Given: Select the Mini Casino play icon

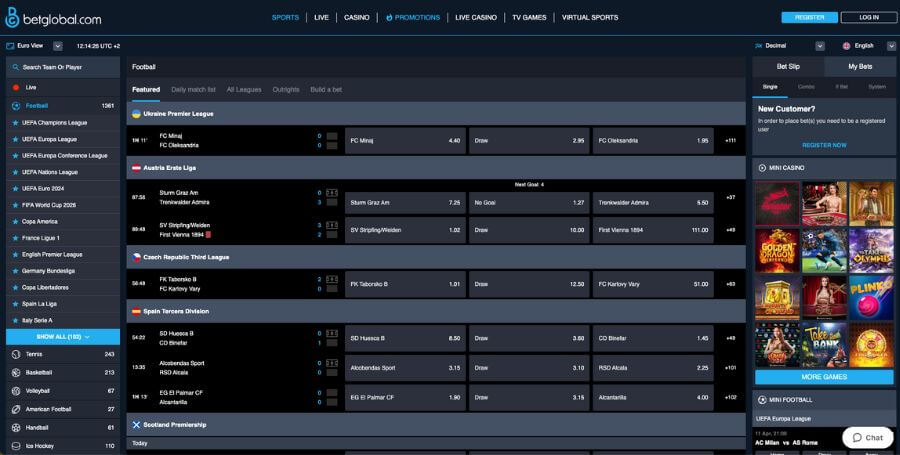Looking at the screenshot, I should (762, 168).
